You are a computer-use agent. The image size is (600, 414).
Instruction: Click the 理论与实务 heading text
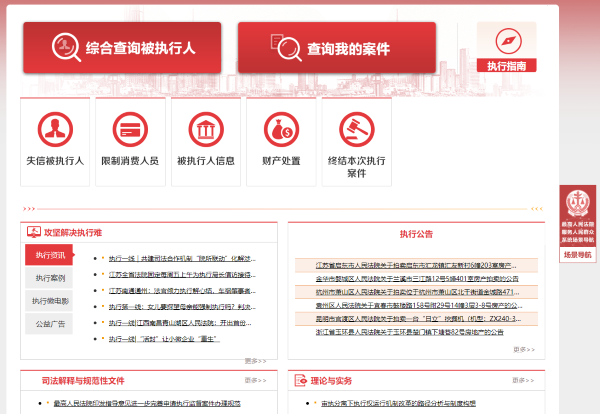pyautogui.click(x=331, y=381)
